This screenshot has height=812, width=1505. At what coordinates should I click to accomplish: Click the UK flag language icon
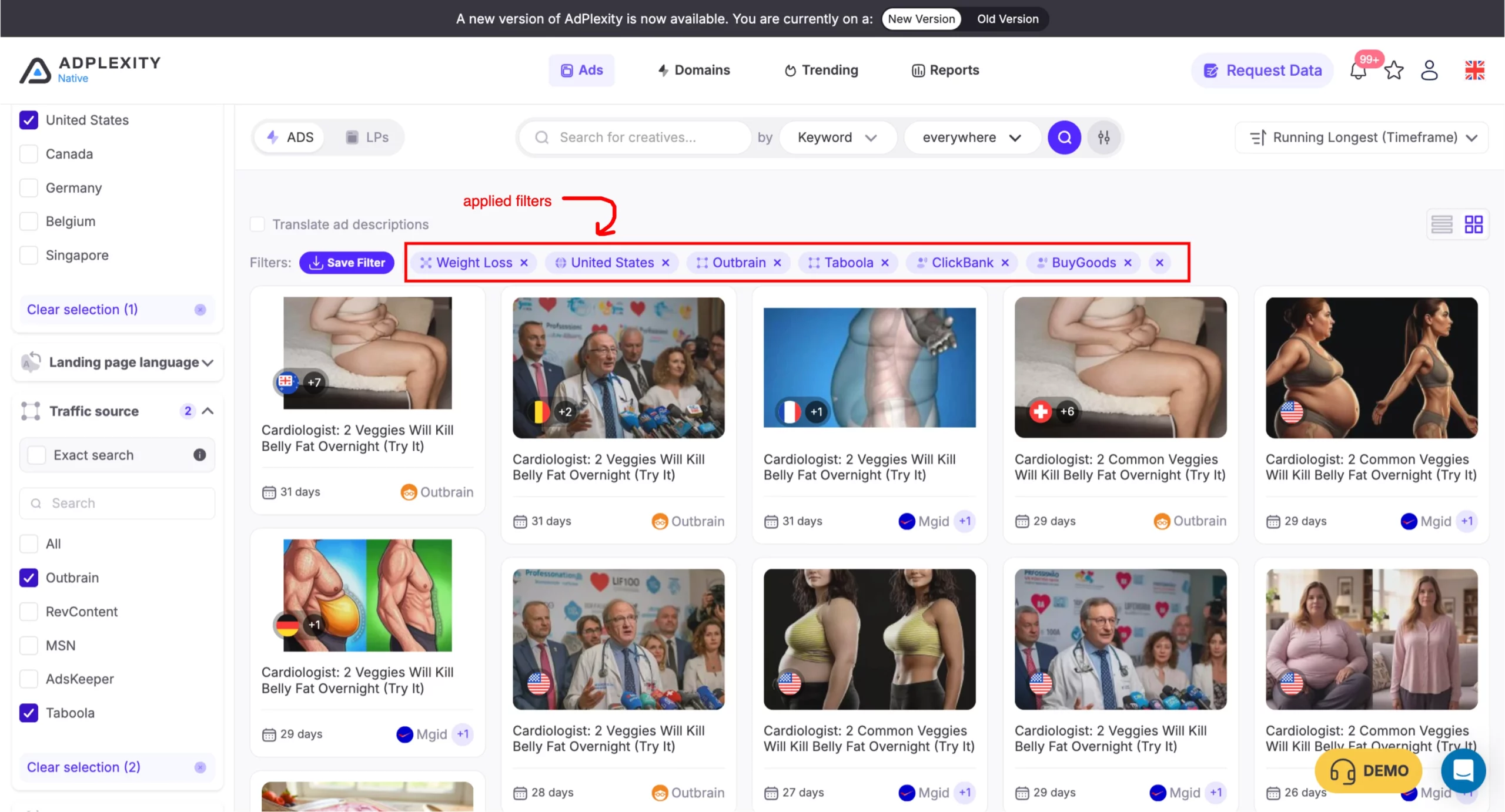(x=1474, y=71)
